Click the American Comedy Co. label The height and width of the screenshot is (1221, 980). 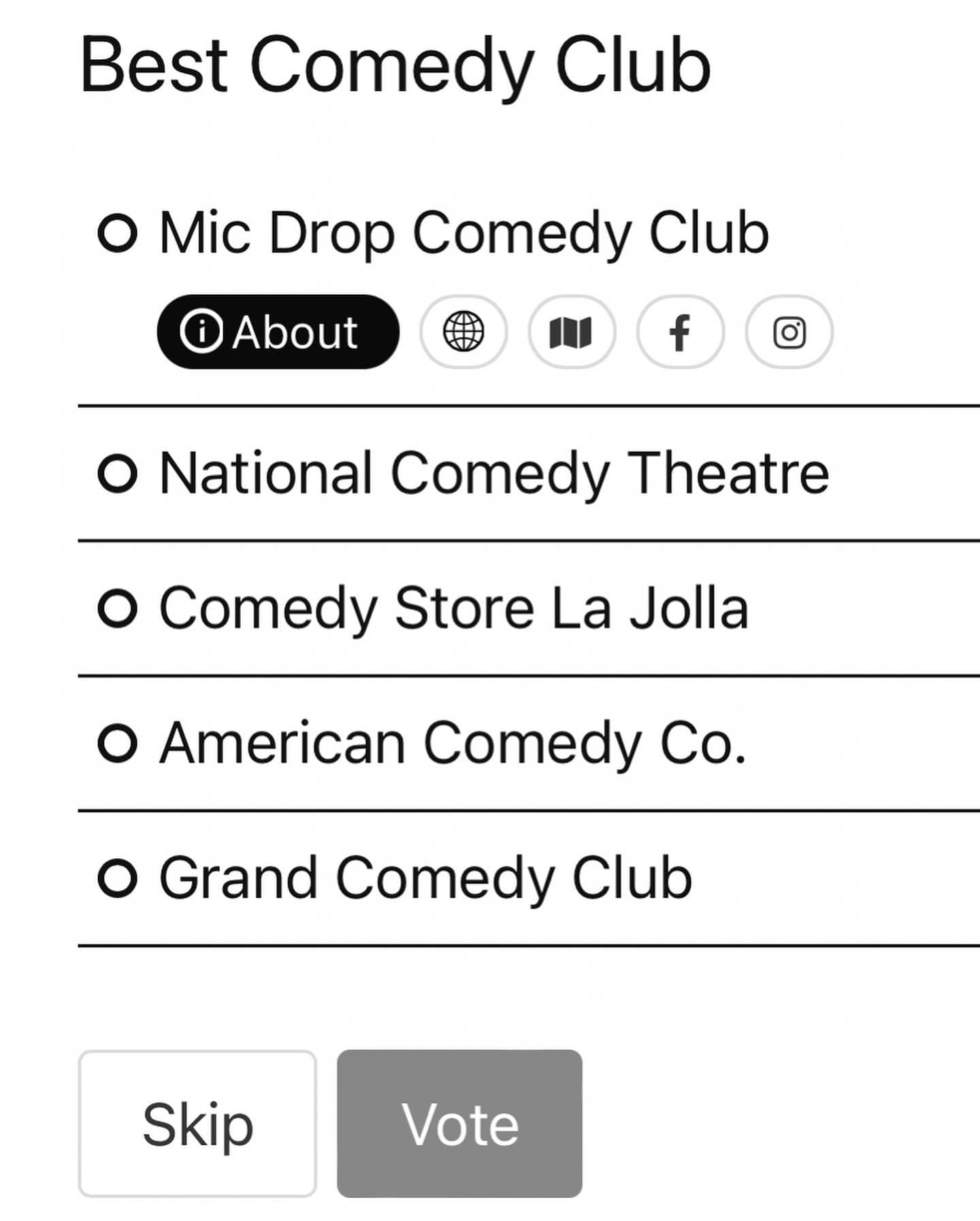(x=453, y=743)
